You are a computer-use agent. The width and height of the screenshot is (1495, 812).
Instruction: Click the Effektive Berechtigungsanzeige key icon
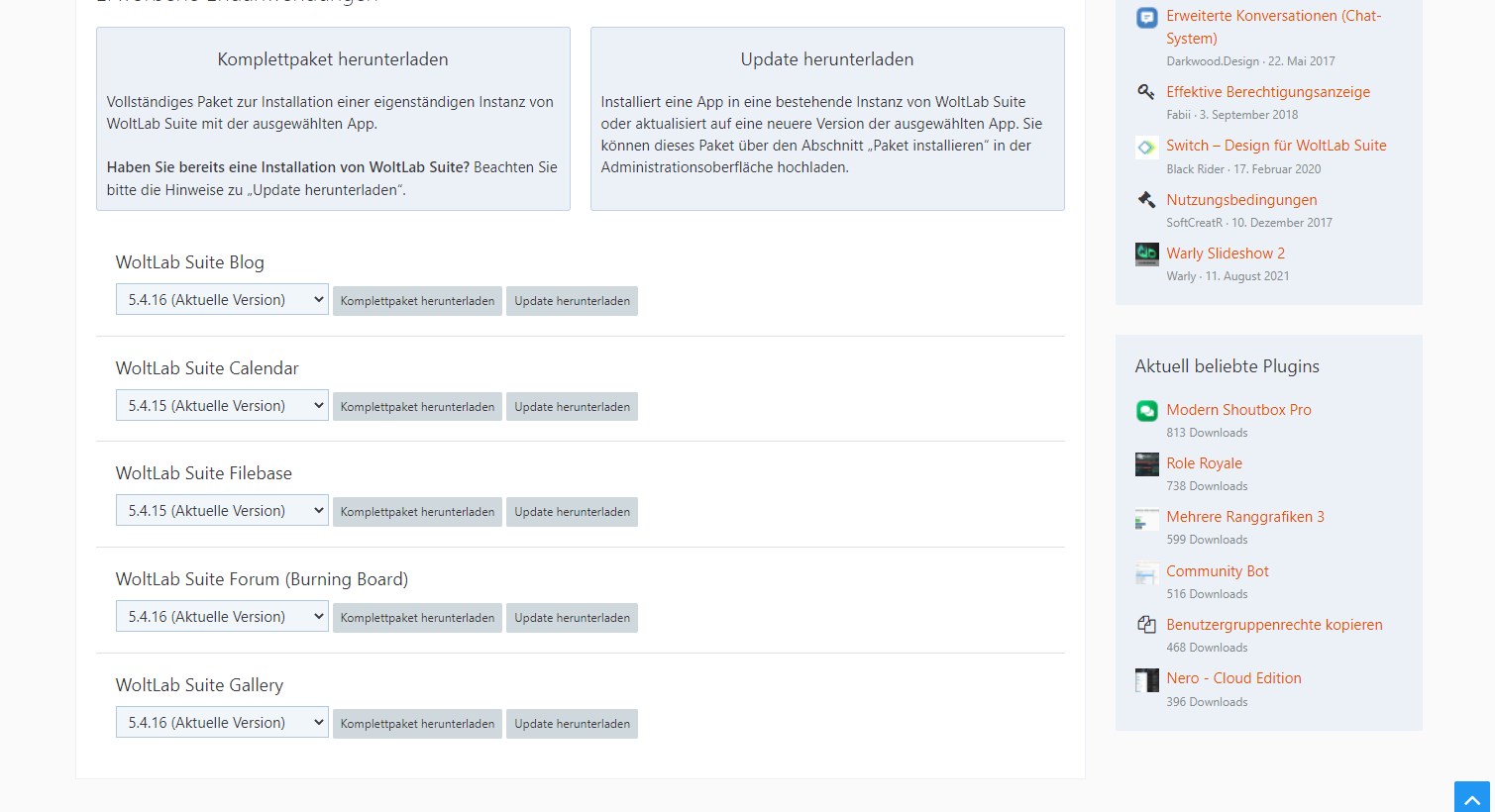tap(1146, 92)
